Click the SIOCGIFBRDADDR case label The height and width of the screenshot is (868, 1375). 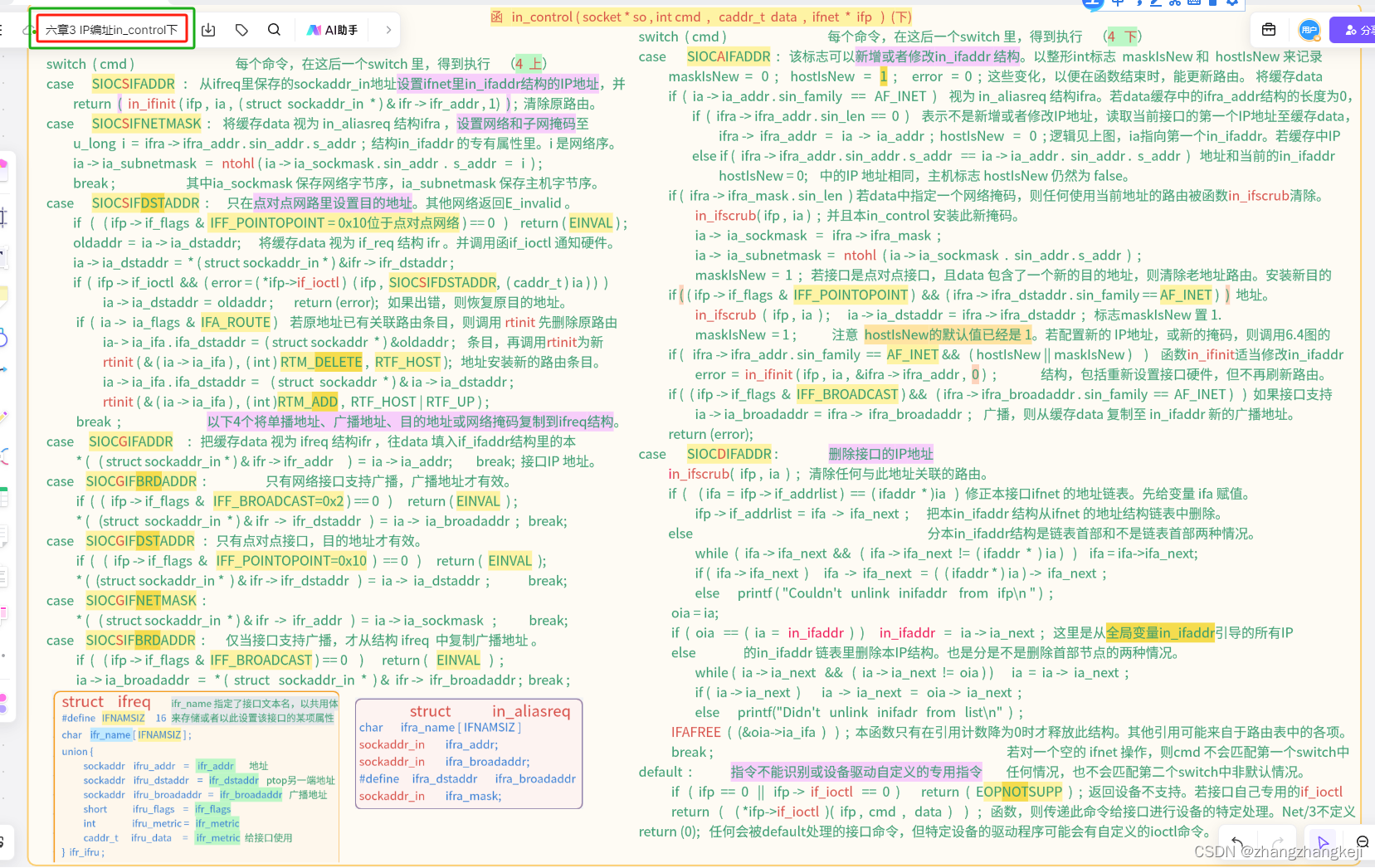tap(142, 481)
